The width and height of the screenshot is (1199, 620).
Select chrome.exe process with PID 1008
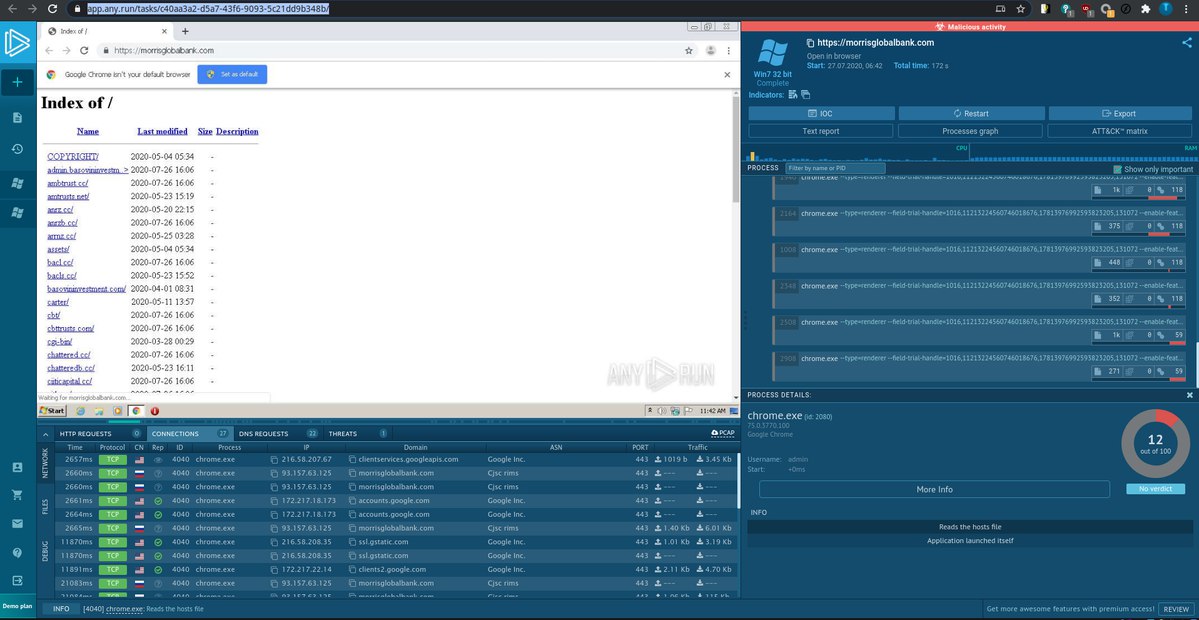(978, 256)
